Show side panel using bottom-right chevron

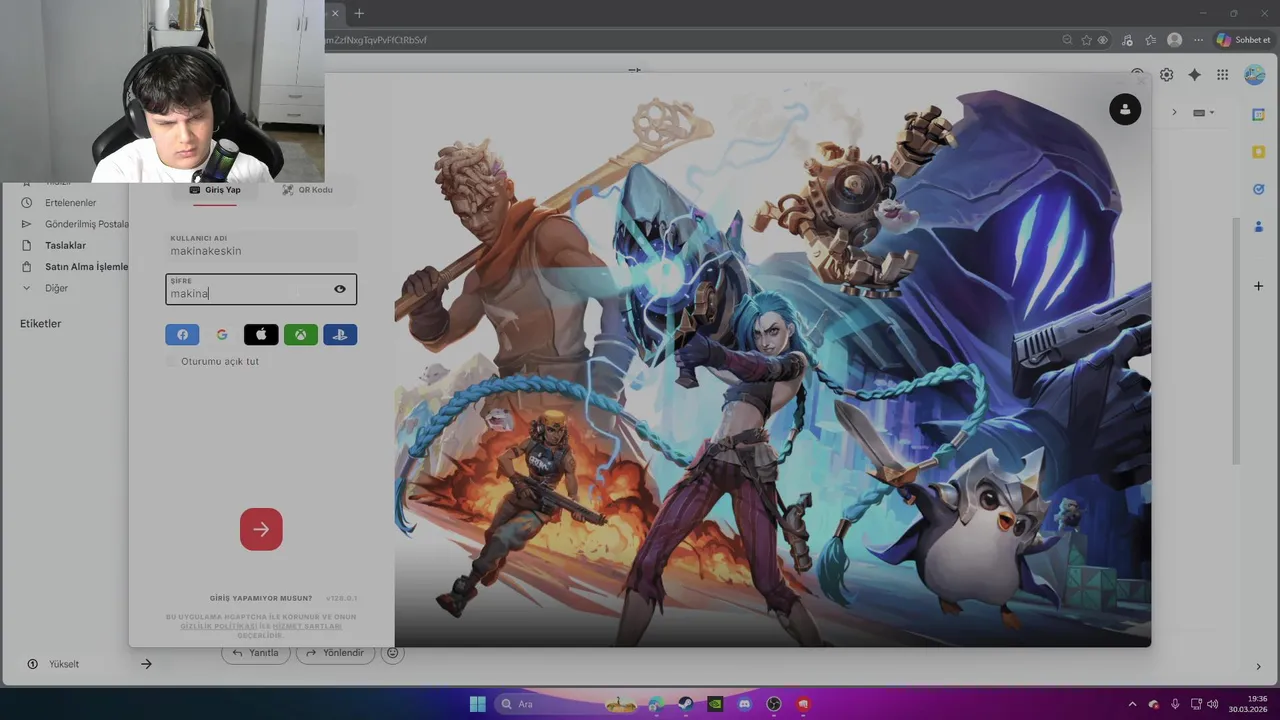[x=1259, y=667]
